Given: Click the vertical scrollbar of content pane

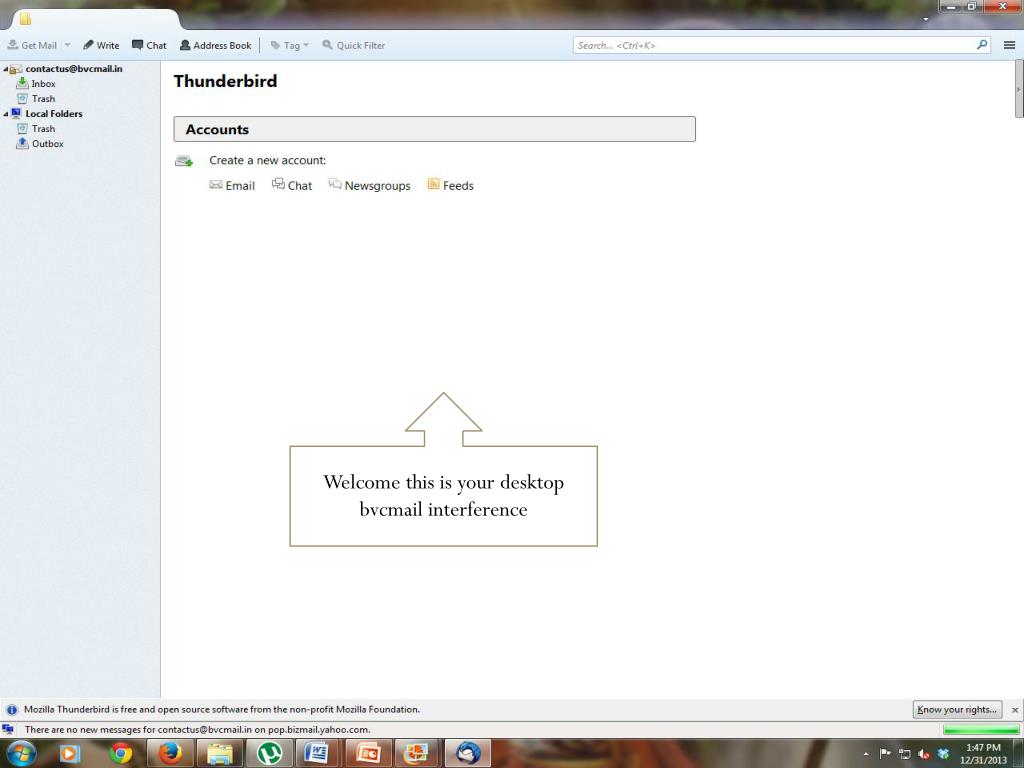Looking at the screenshot, I should coord(1019,89).
